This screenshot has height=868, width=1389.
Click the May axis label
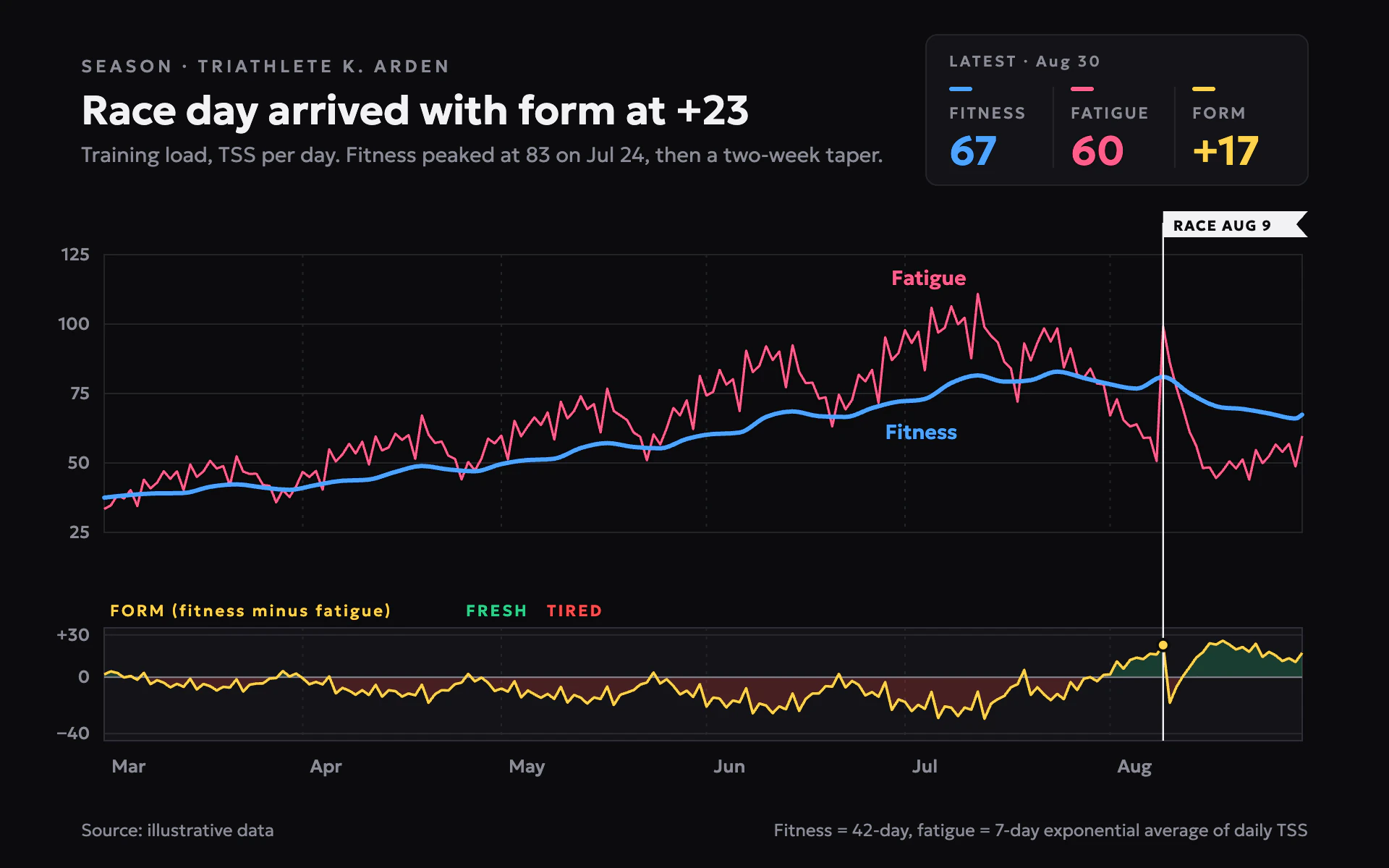point(527,767)
